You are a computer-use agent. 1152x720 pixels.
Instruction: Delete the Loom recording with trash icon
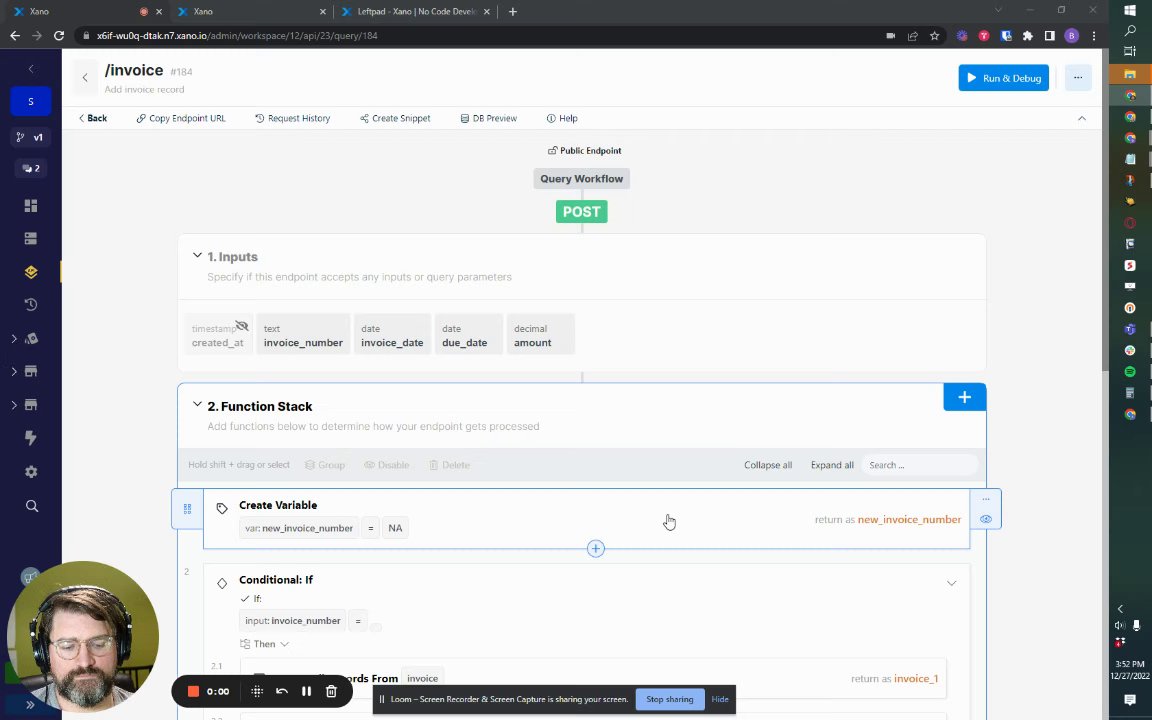point(331,691)
